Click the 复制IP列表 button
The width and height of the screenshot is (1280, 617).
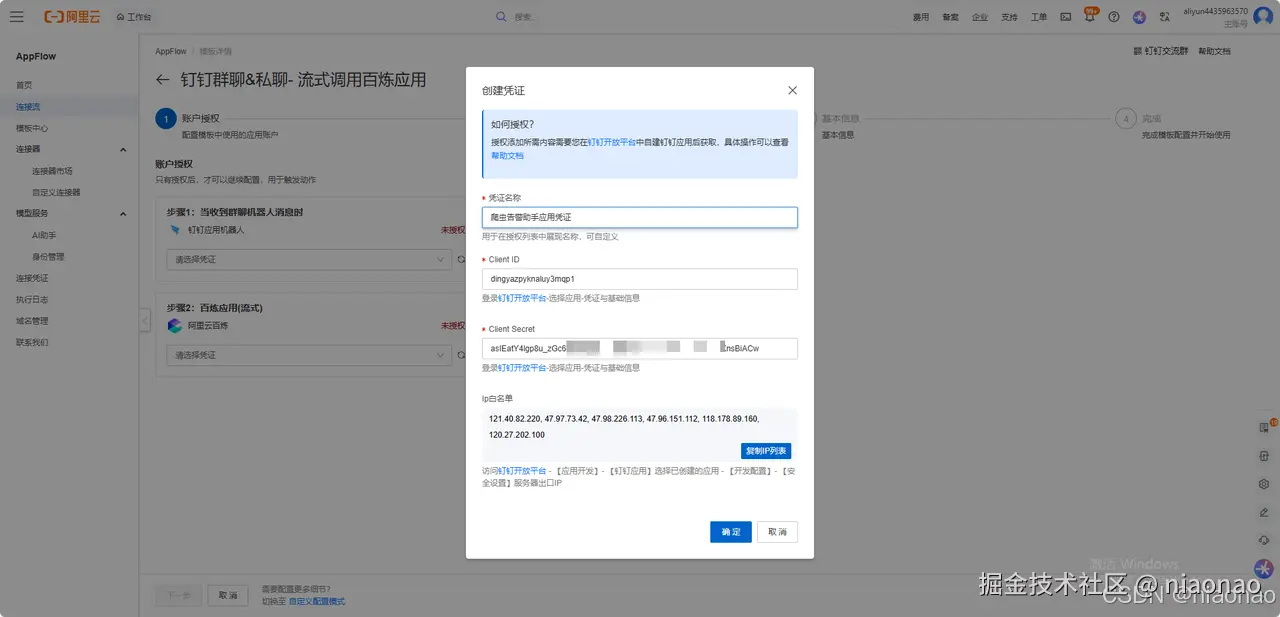[767, 450]
